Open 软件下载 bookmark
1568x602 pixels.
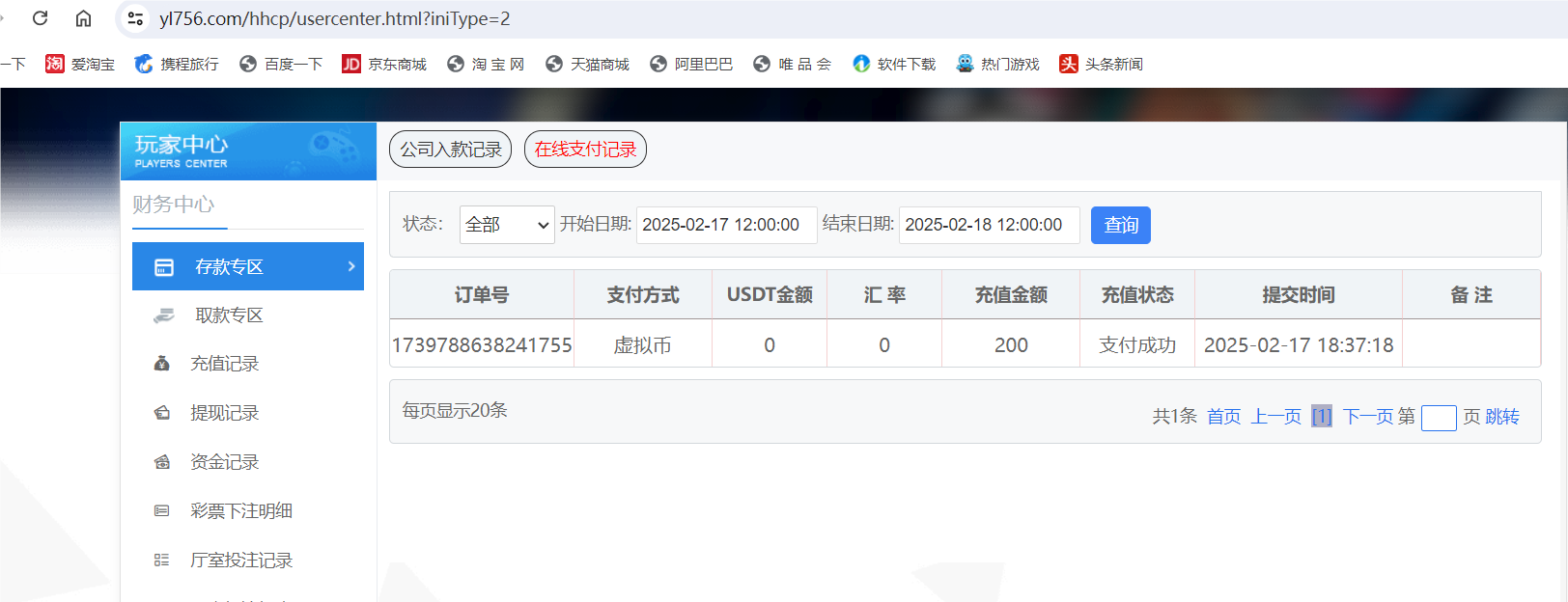(x=894, y=64)
